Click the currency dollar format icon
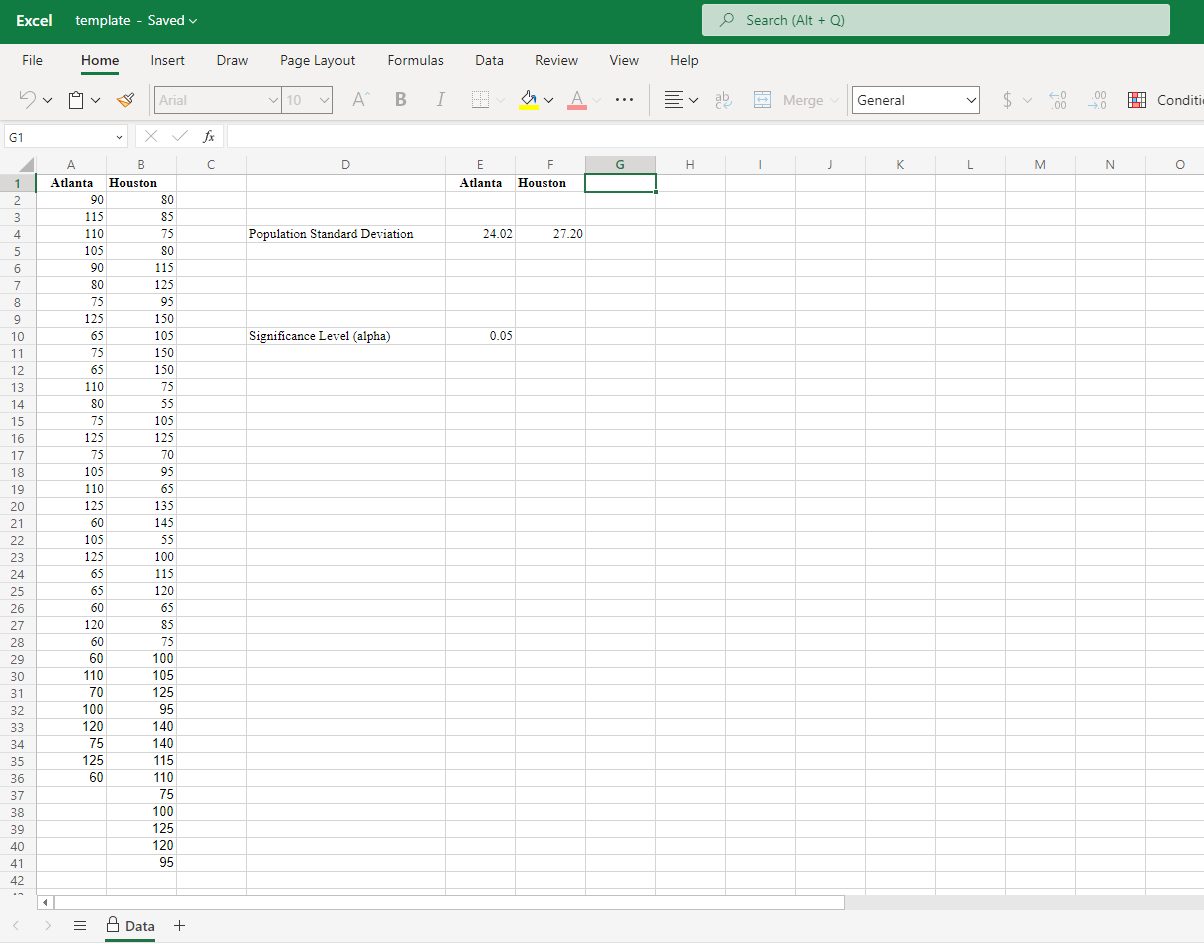The width and height of the screenshot is (1204, 944). tap(1008, 100)
